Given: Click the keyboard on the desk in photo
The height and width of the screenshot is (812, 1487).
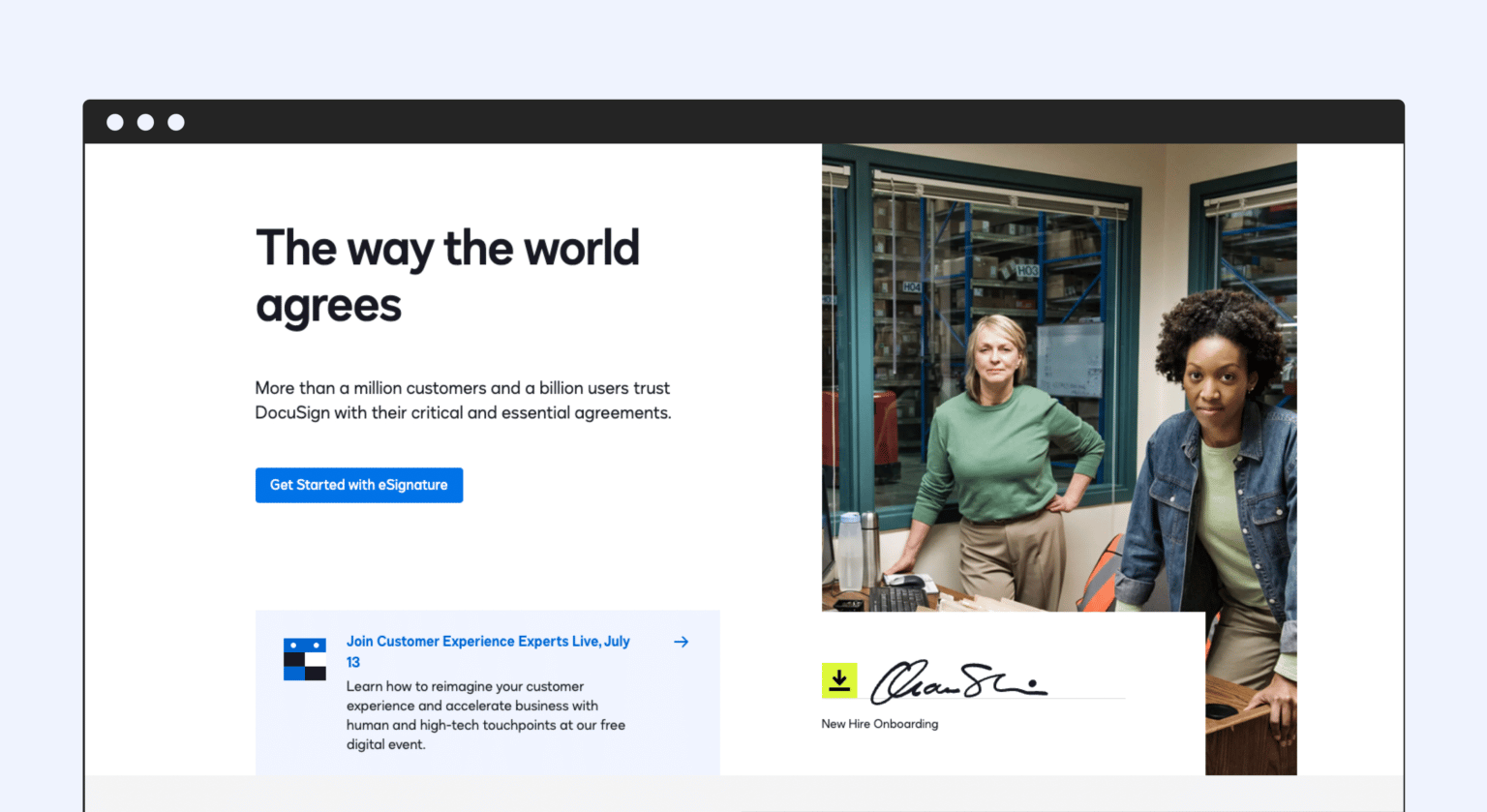Looking at the screenshot, I should point(898,597).
